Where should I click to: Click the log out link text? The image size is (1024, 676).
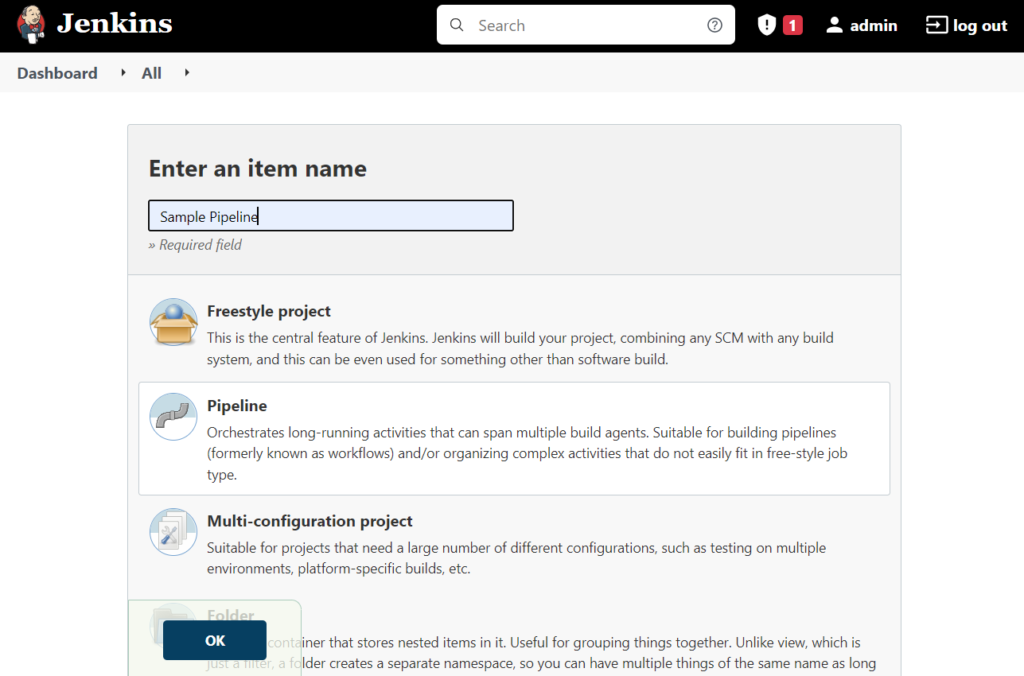(x=978, y=24)
